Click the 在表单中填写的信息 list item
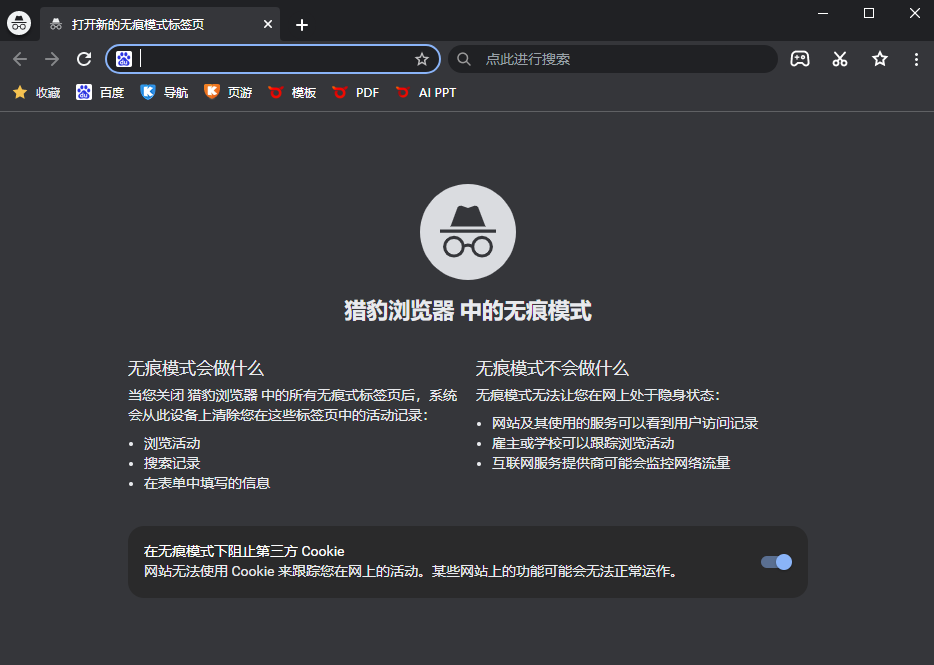Screen dimensions: 934x665 (x=207, y=483)
